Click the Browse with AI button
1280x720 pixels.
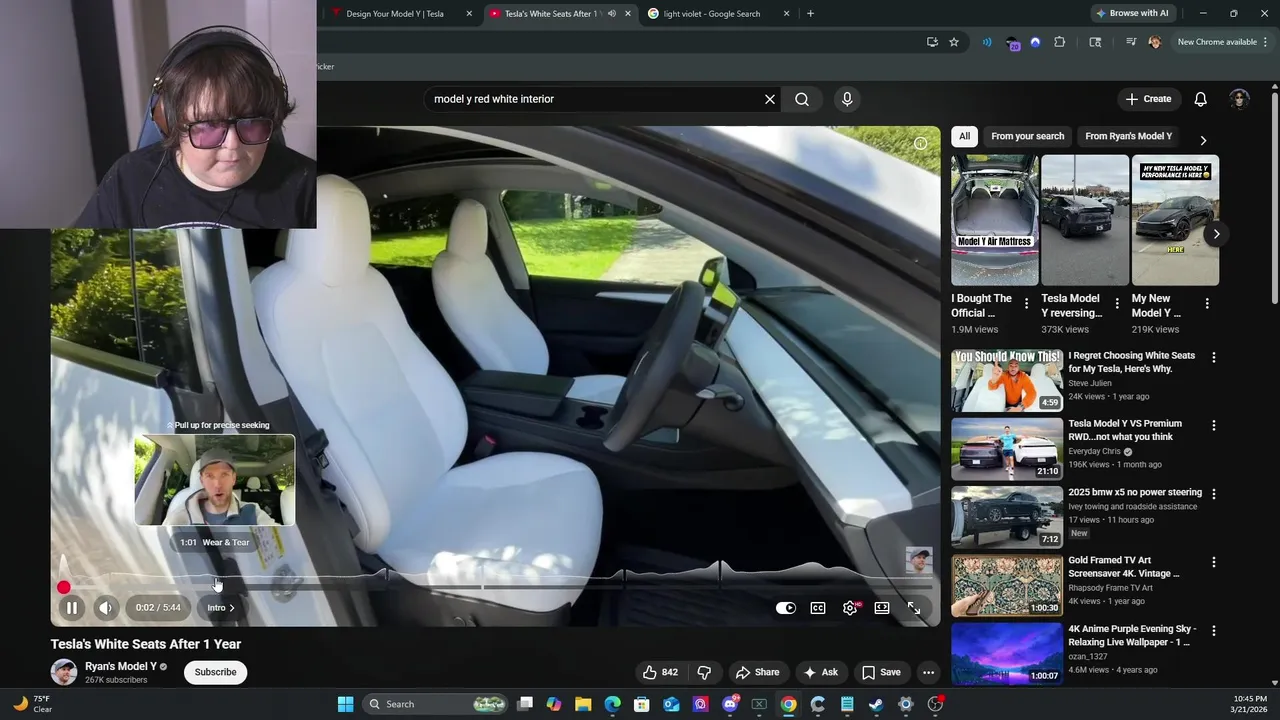1132,13
